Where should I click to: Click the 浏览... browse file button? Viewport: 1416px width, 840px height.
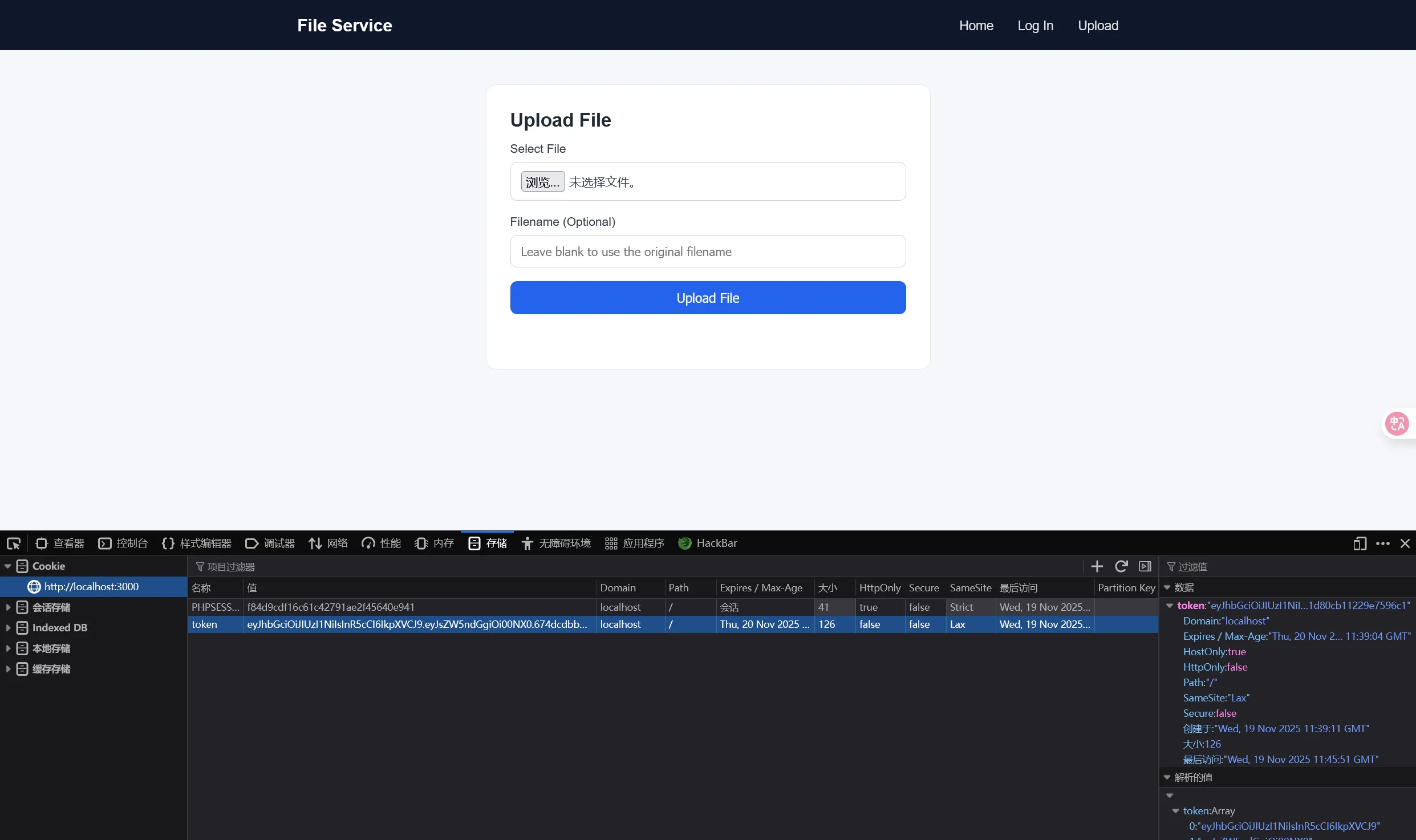click(542, 182)
